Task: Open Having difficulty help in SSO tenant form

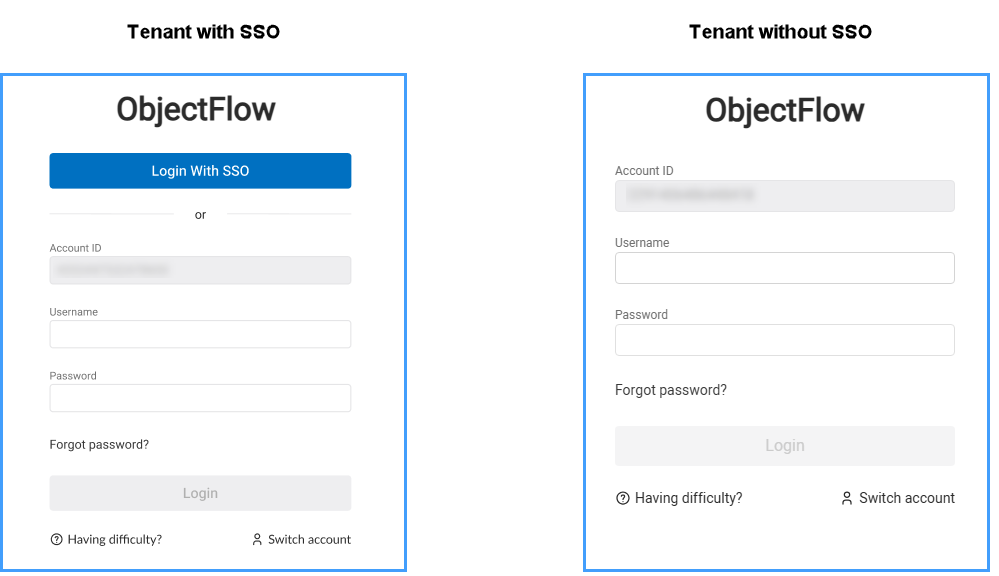Action: [x=114, y=540]
